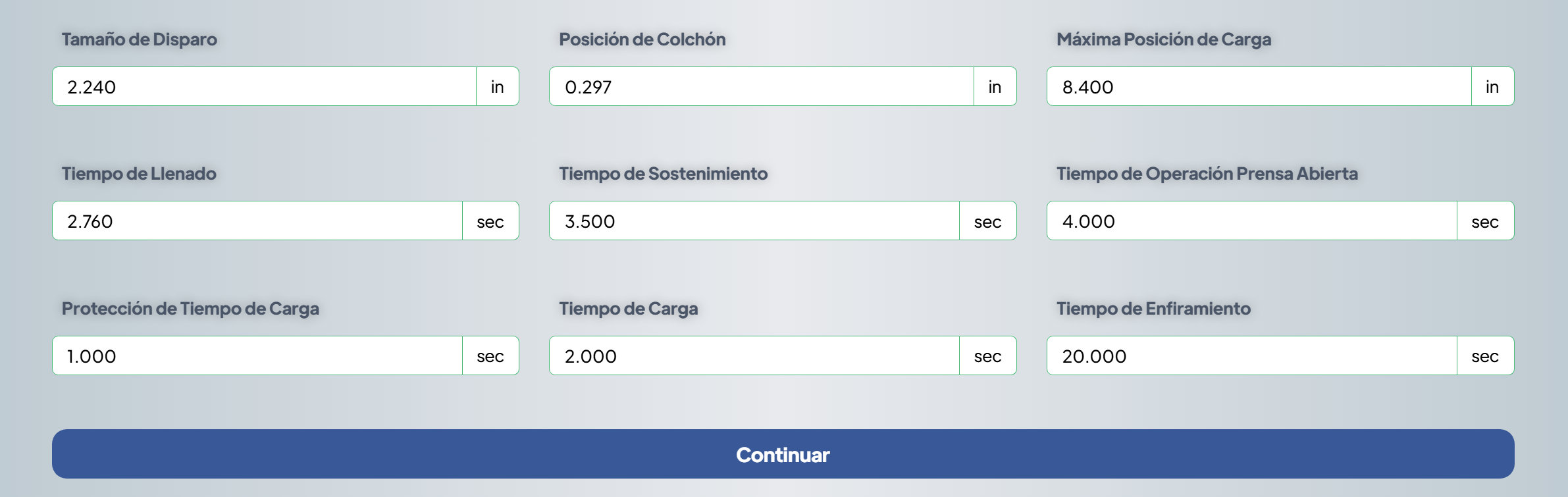Click "in" unit for Máxima Posición de Carga
Image resolution: width=1568 pixels, height=497 pixels.
pos(1492,87)
